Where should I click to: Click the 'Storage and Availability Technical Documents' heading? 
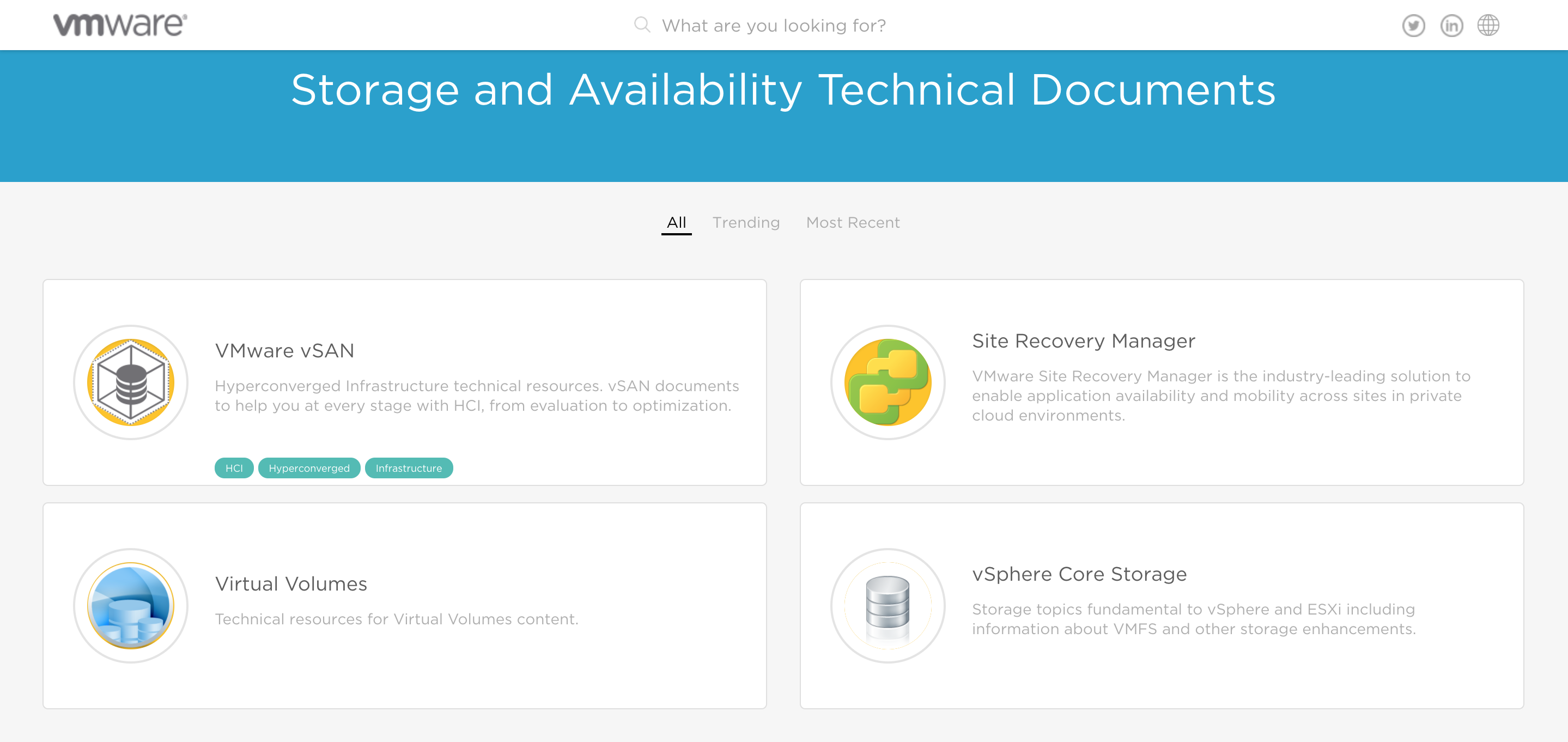pos(783,90)
